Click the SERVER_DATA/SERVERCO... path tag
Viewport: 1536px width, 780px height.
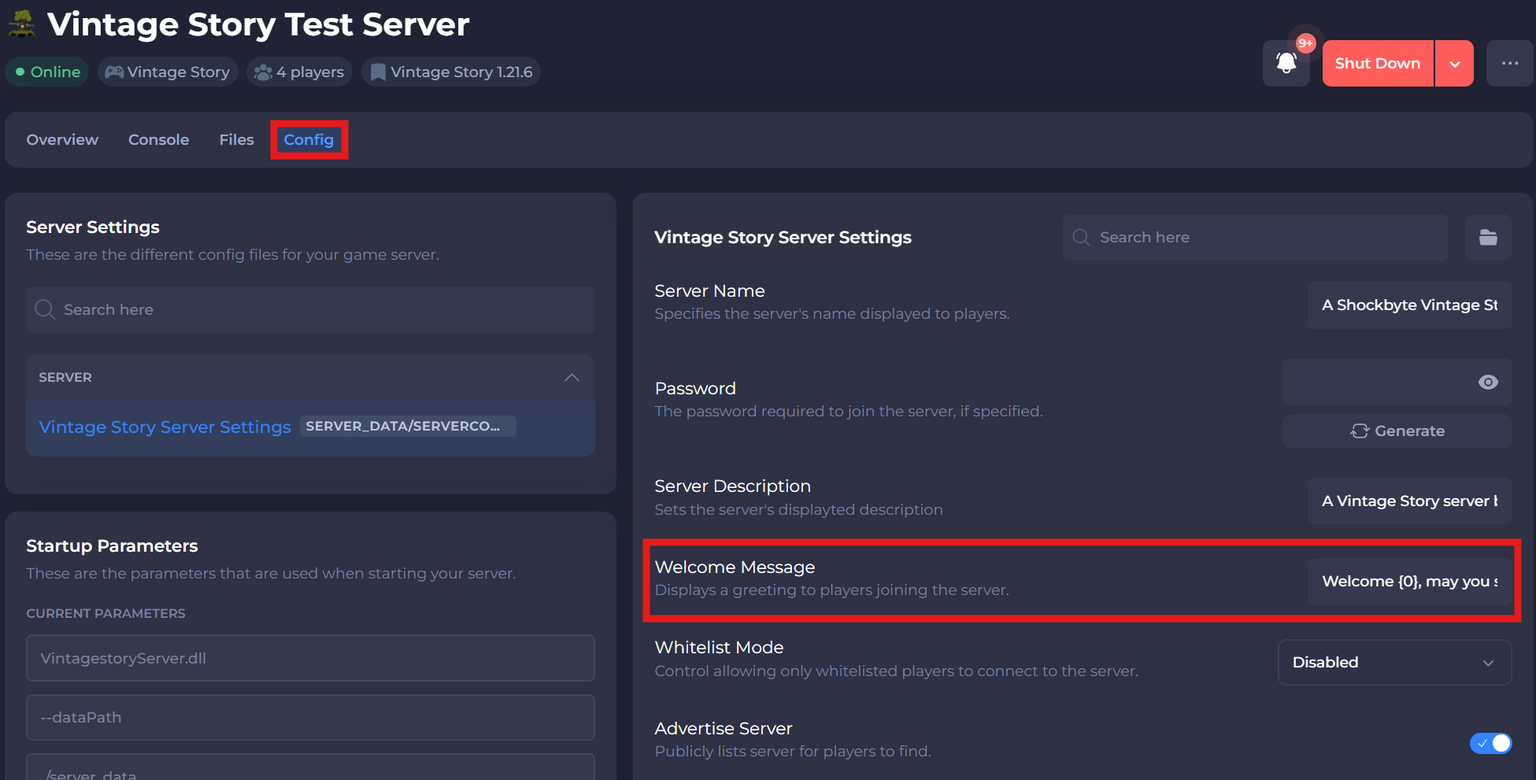[408, 426]
